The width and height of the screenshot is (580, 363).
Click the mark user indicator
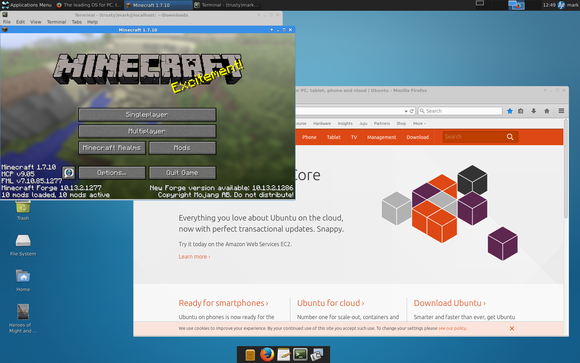tap(568, 5)
